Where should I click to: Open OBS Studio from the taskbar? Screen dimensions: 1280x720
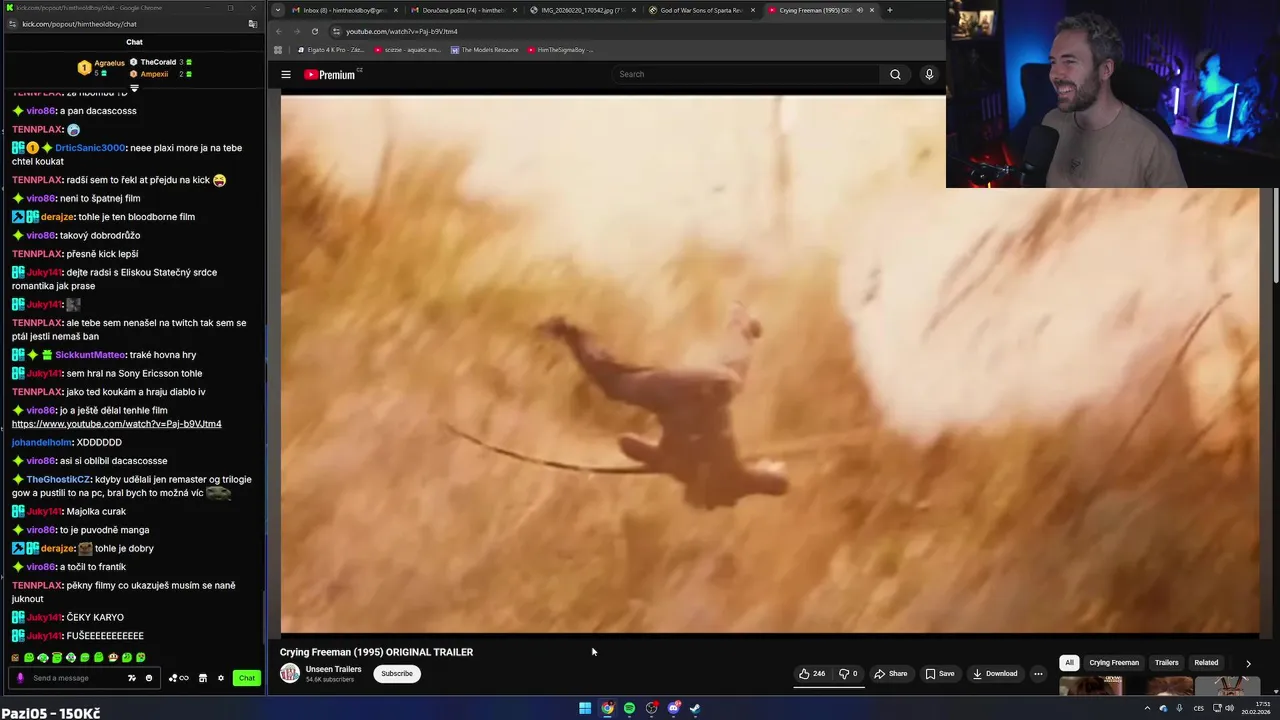(651, 708)
